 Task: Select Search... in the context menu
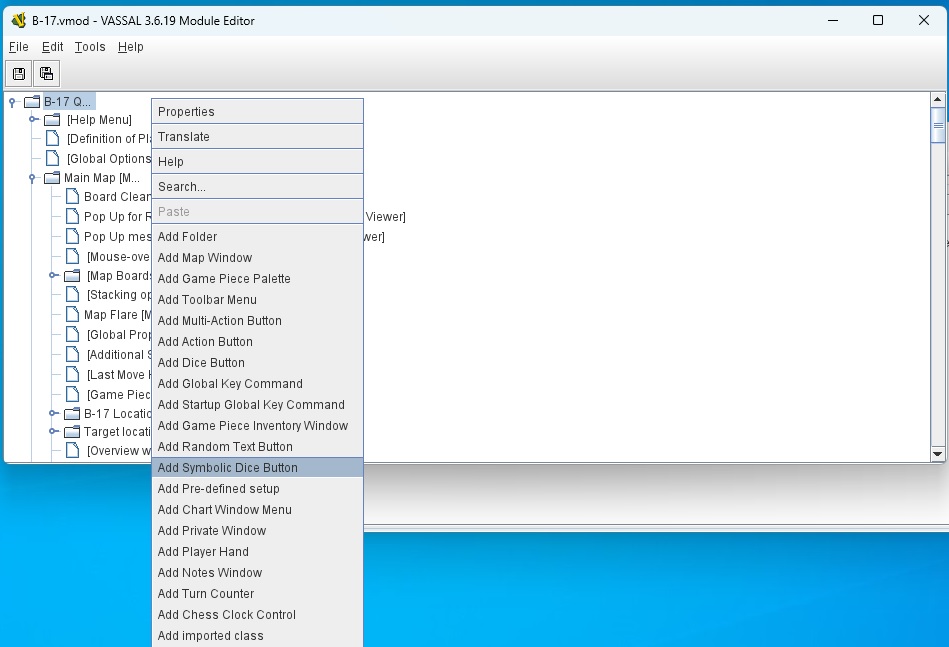pyautogui.click(x=257, y=186)
